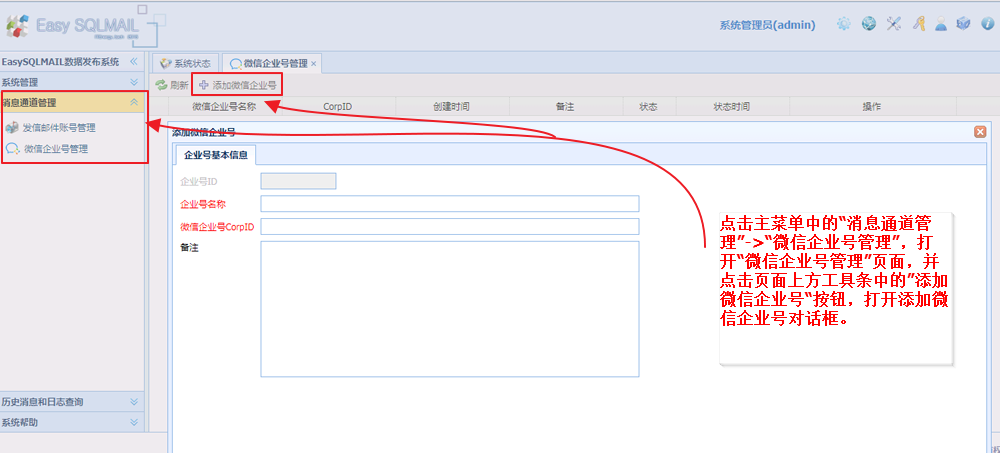Open the info icon at top right
Viewport: 1000px width, 453px height.
(x=987, y=24)
